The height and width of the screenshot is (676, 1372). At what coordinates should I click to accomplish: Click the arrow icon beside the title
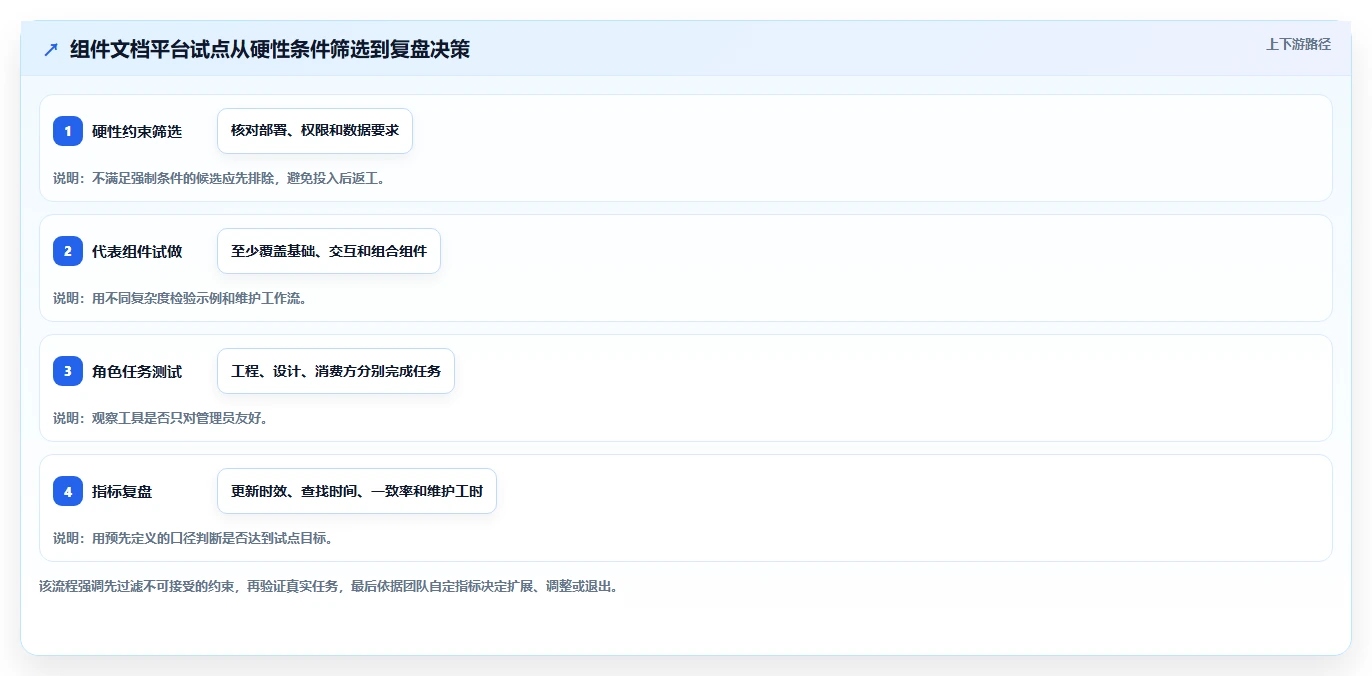tap(51, 49)
